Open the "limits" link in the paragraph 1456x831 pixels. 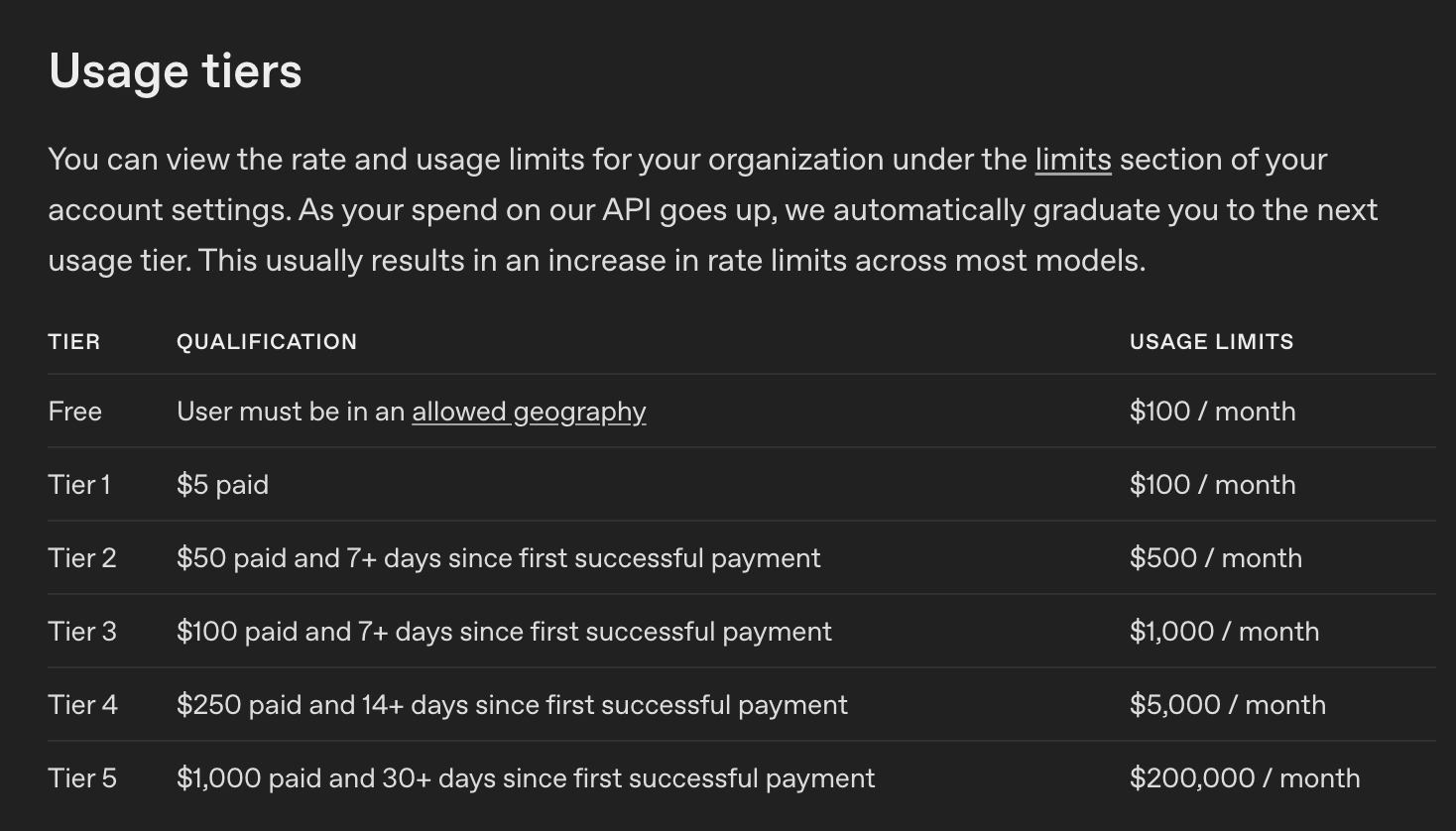pos(1072,160)
